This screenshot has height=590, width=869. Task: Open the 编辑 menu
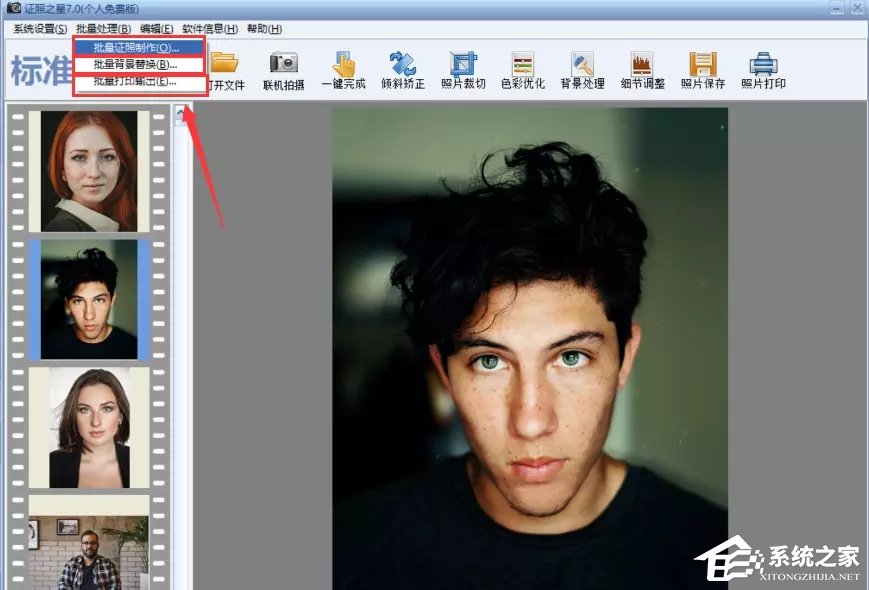coord(157,29)
